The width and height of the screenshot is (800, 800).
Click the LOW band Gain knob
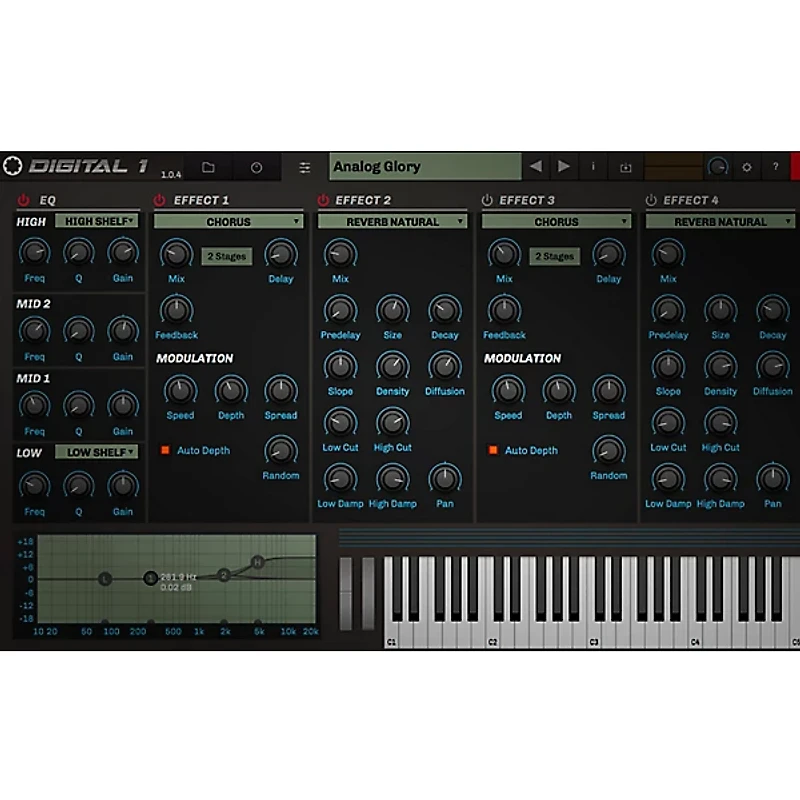tap(123, 486)
